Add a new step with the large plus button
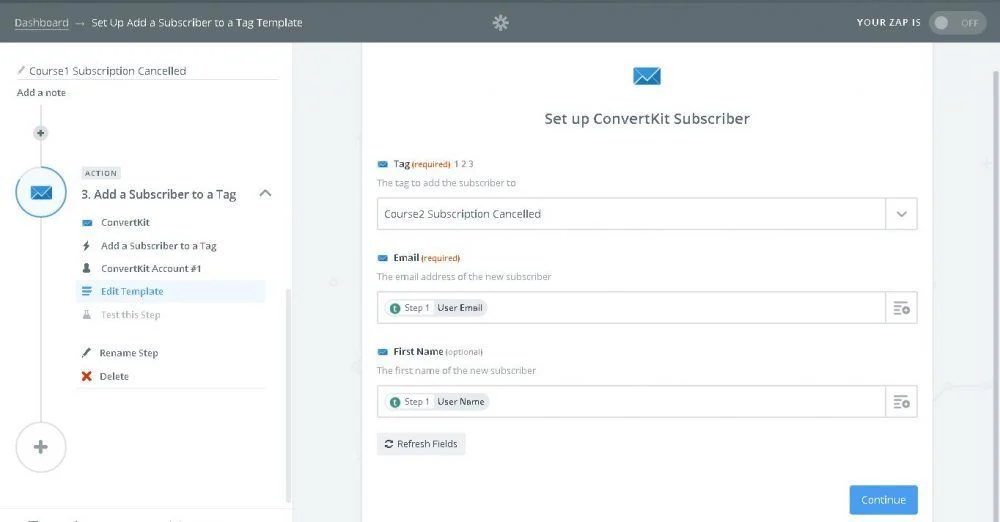Viewport: 1000px width, 522px height. click(41, 447)
